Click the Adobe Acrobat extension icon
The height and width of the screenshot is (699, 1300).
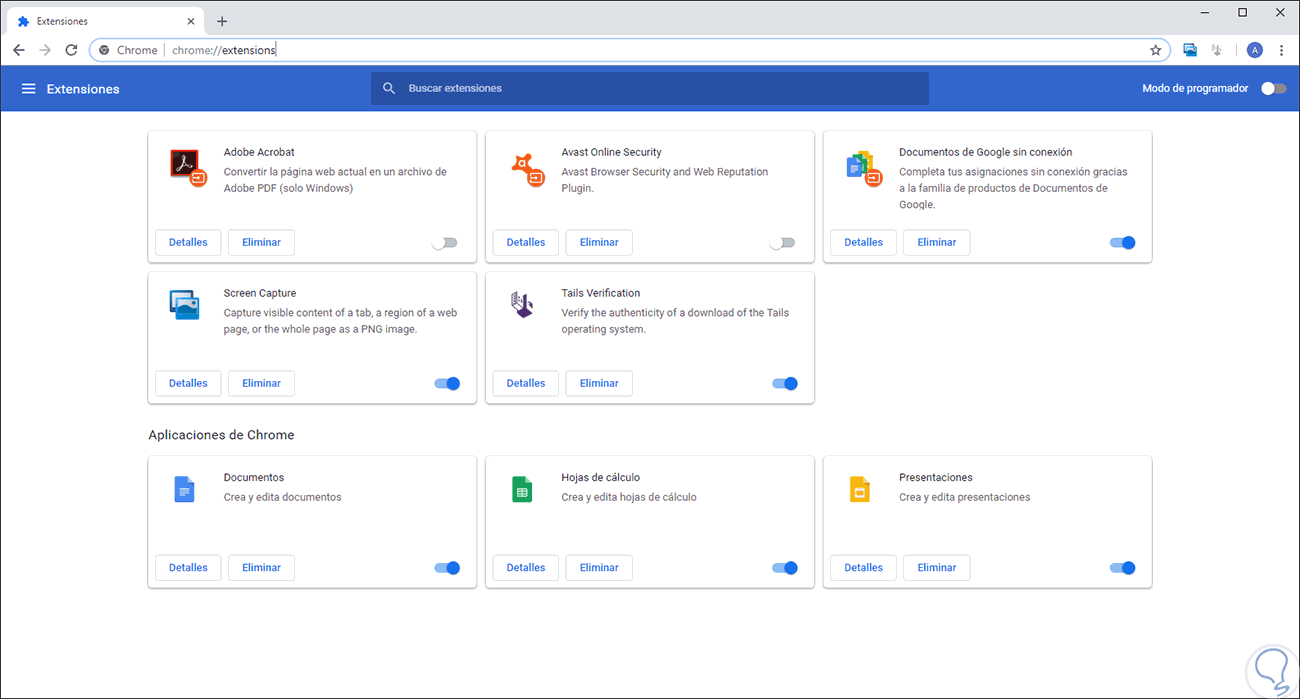tap(187, 167)
